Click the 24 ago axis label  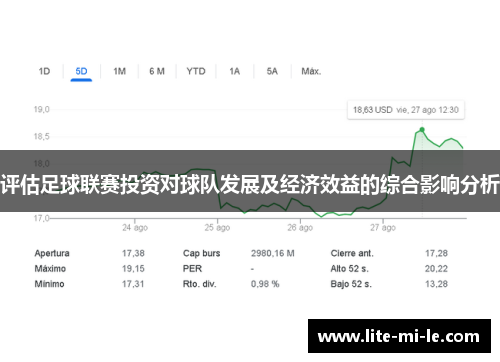point(135,228)
